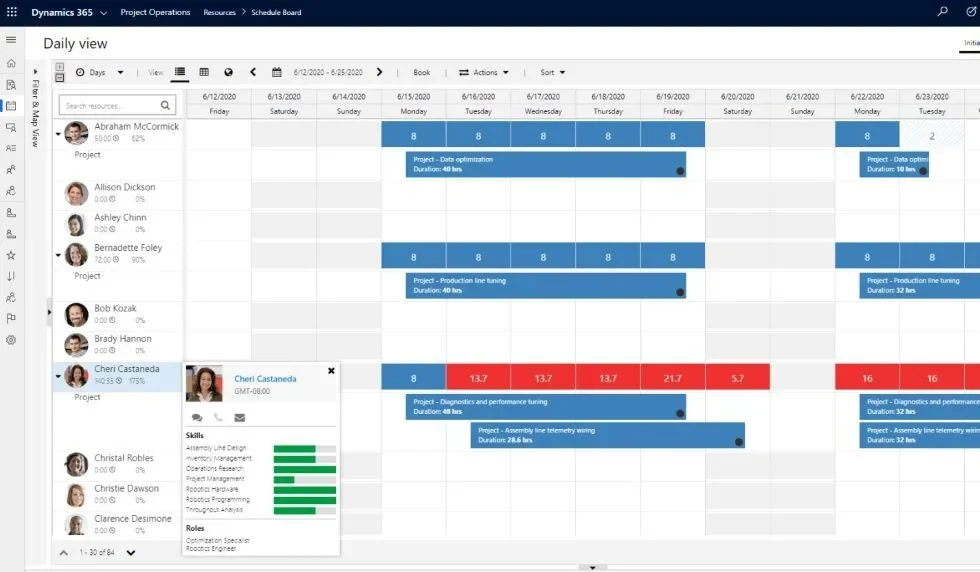Open the app launcher waffle menu
Viewport: 980px width, 572px height.
[12, 12]
